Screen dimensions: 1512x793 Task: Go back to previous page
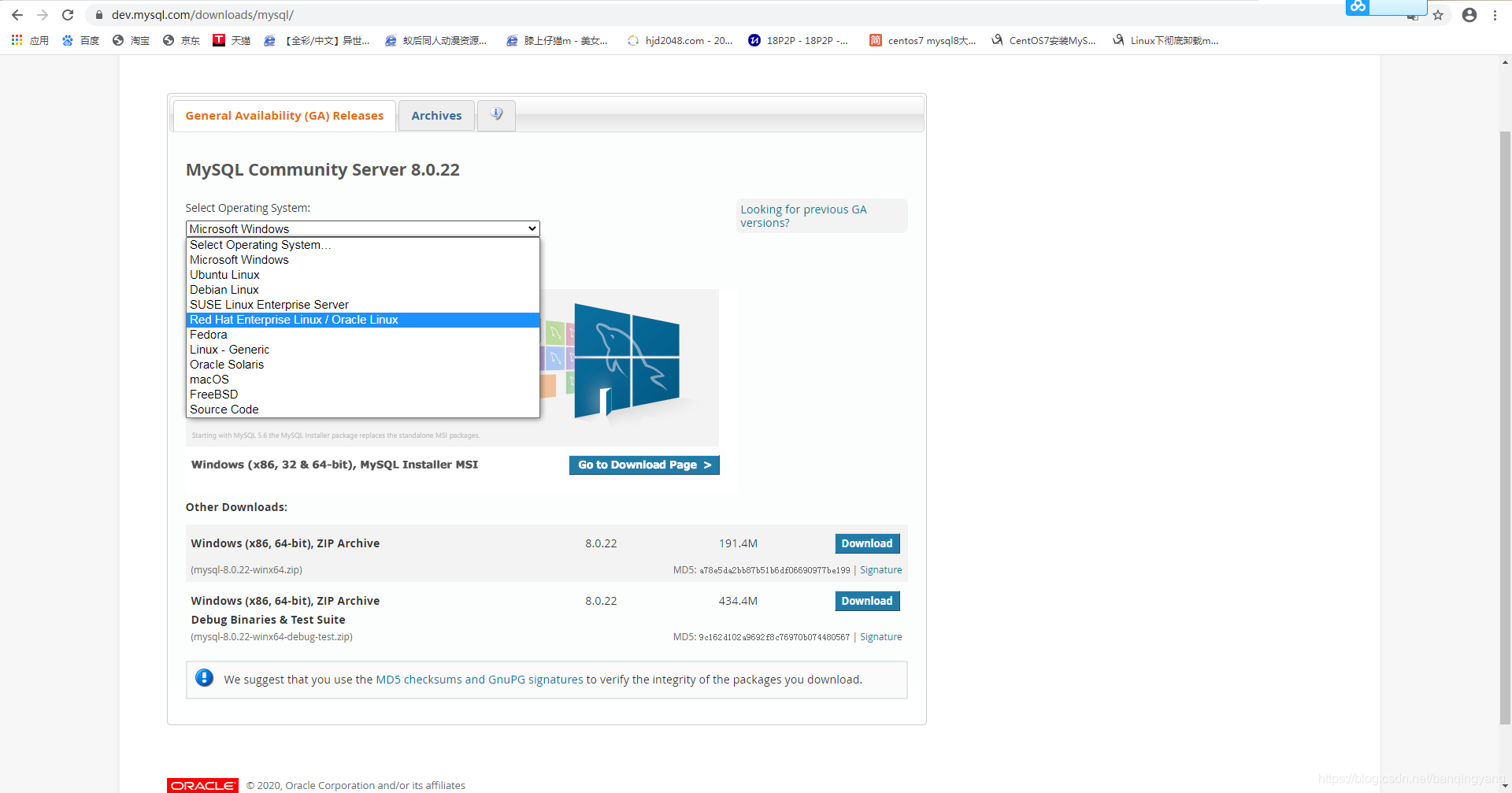tap(17, 15)
